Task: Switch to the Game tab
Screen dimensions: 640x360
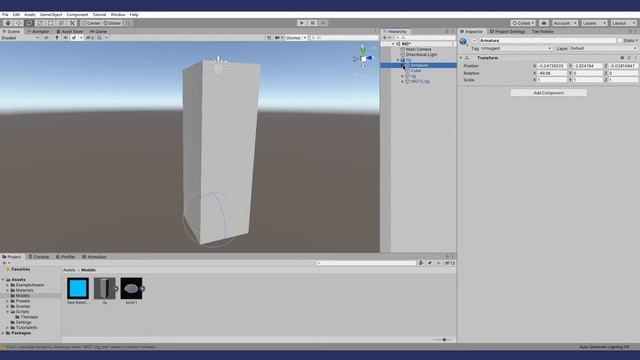Action: point(98,31)
